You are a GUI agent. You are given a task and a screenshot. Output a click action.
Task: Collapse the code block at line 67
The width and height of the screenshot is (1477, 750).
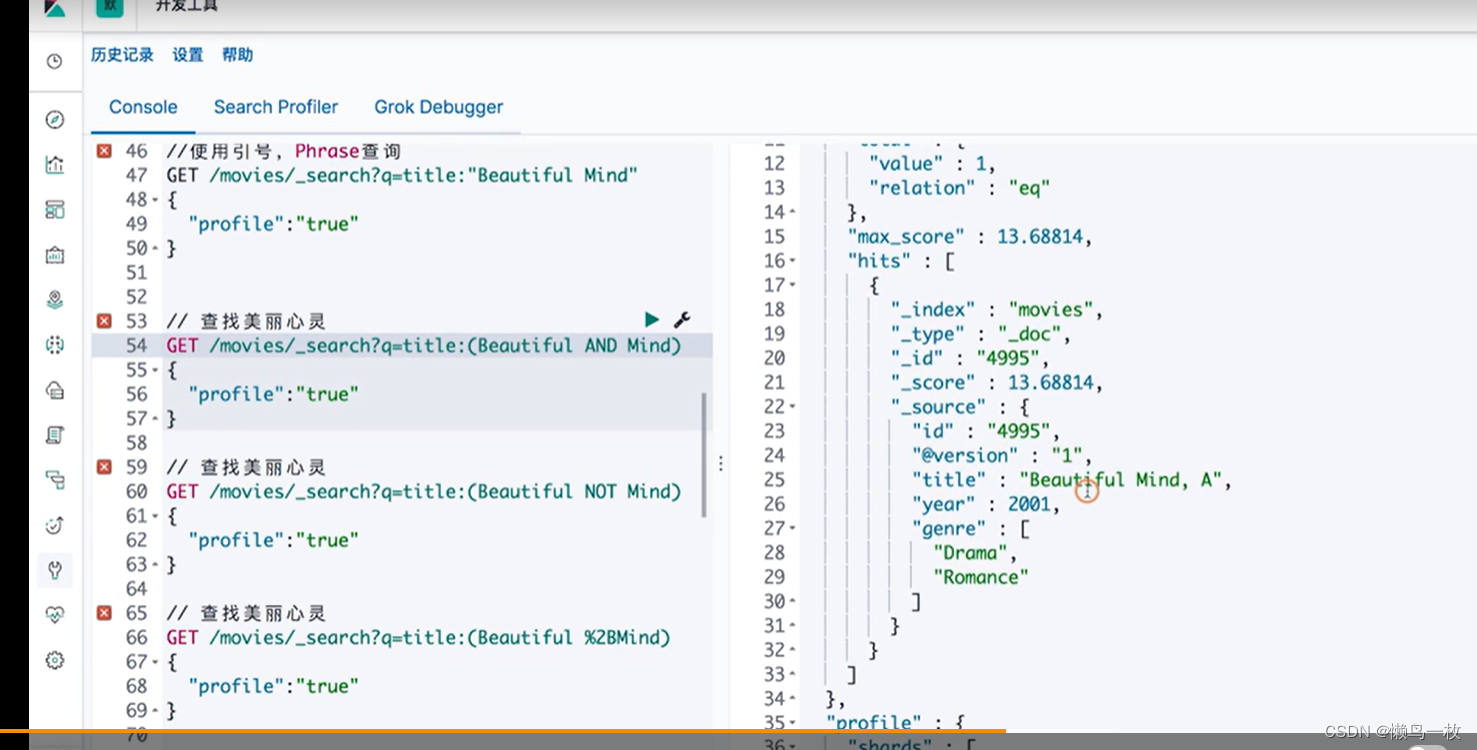point(155,662)
